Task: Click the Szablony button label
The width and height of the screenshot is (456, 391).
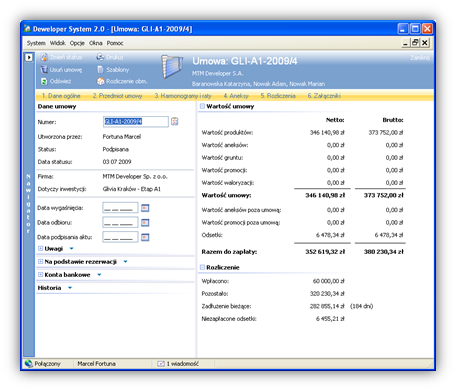Action: (x=117, y=70)
